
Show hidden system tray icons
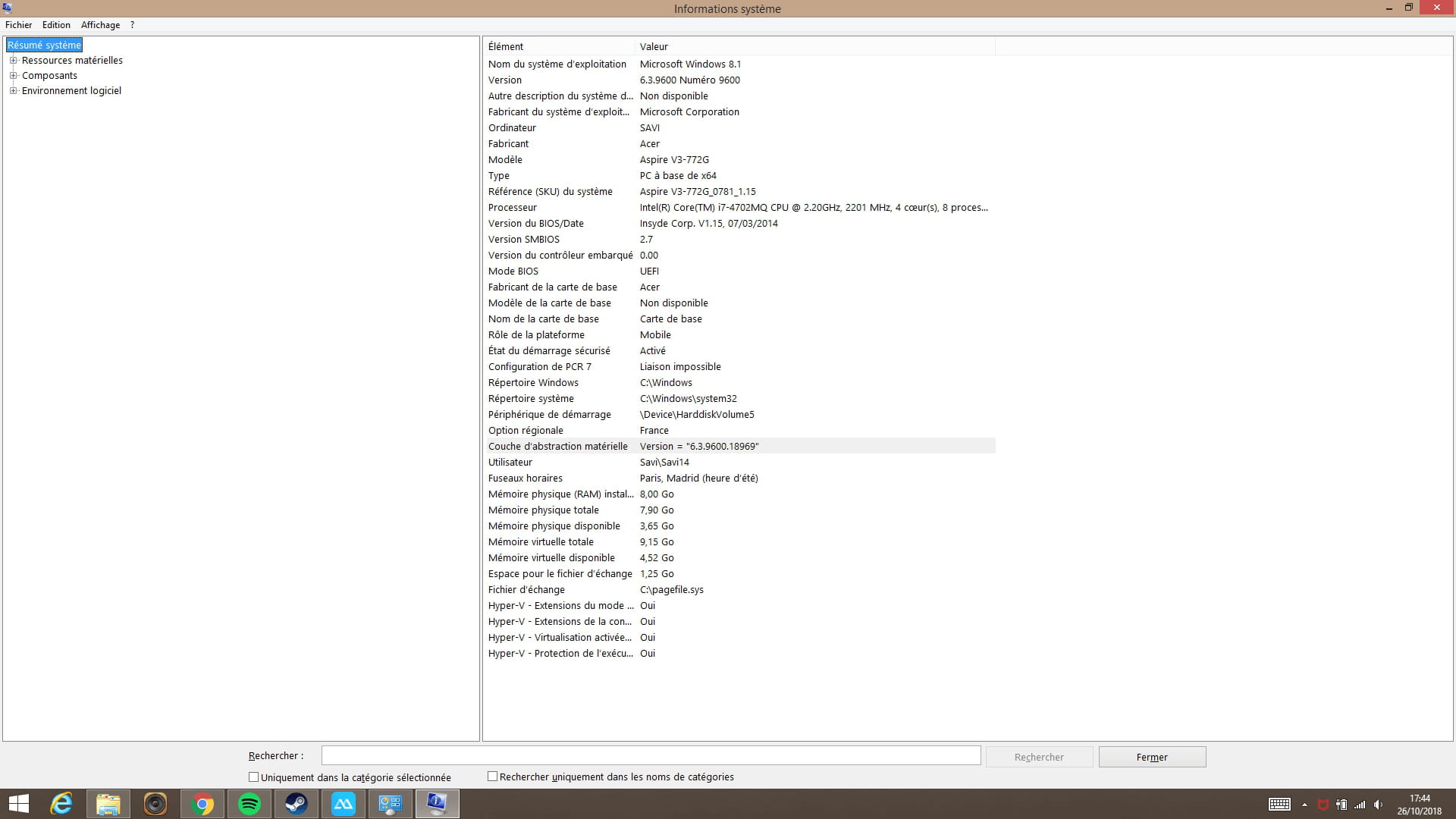[1304, 805]
